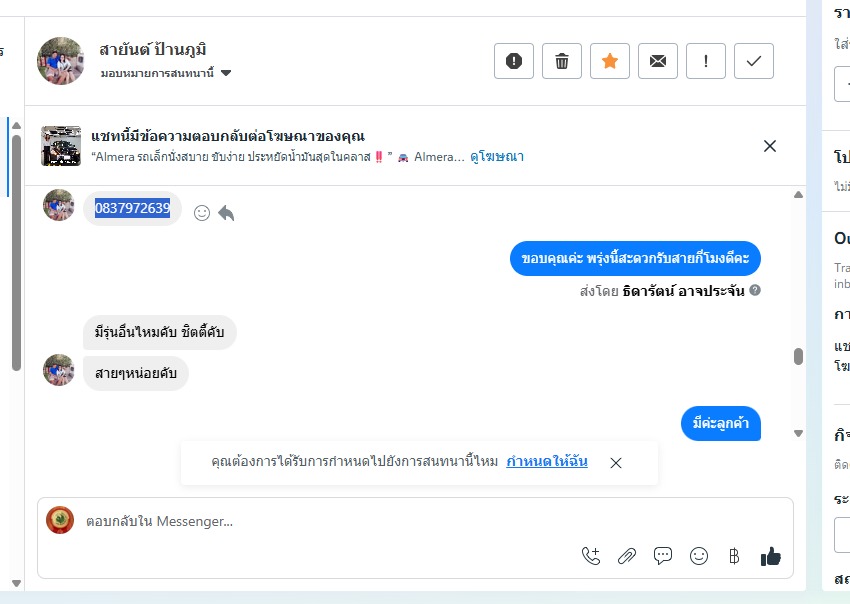The width and height of the screenshot is (850, 604).
Task: Click the chat scrollbar down arrow
Action: (798, 433)
